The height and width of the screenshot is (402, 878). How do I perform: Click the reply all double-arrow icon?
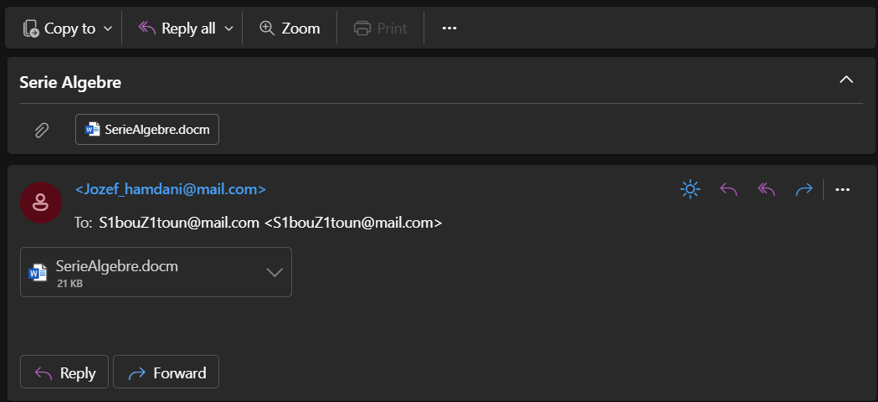pyautogui.click(x=767, y=189)
